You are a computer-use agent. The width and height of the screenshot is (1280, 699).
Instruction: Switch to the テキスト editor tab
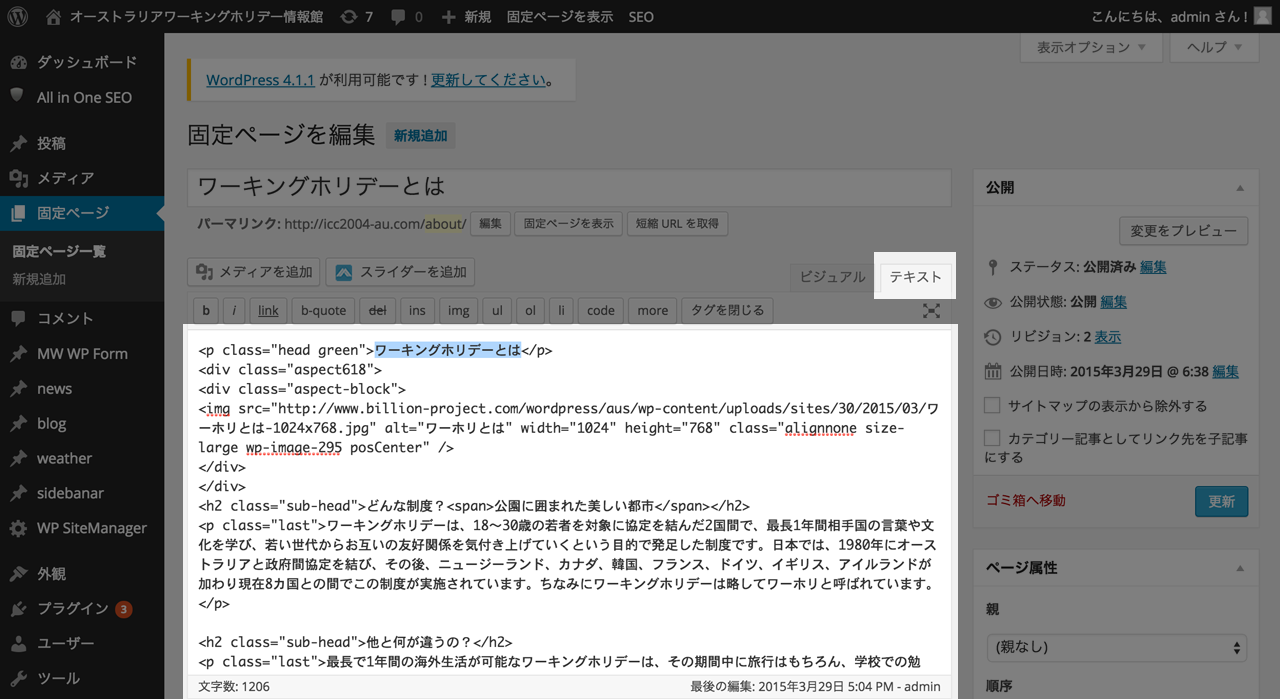point(916,277)
